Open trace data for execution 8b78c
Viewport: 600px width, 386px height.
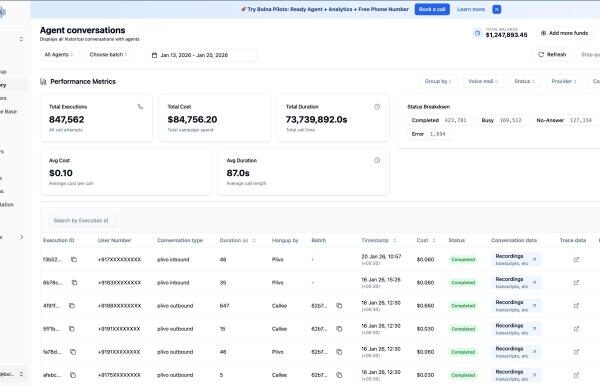coord(576,283)
